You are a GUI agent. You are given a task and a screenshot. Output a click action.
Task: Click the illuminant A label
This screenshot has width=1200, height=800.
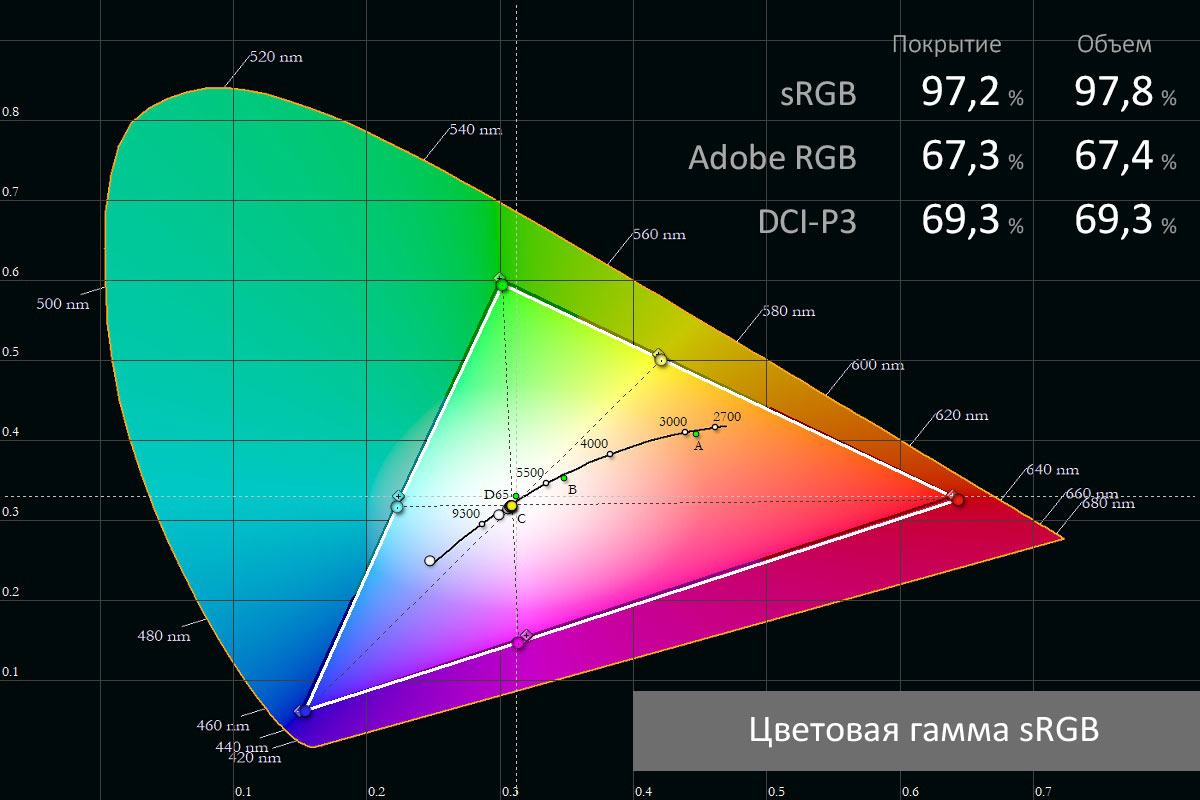click(x=698, y=447)
